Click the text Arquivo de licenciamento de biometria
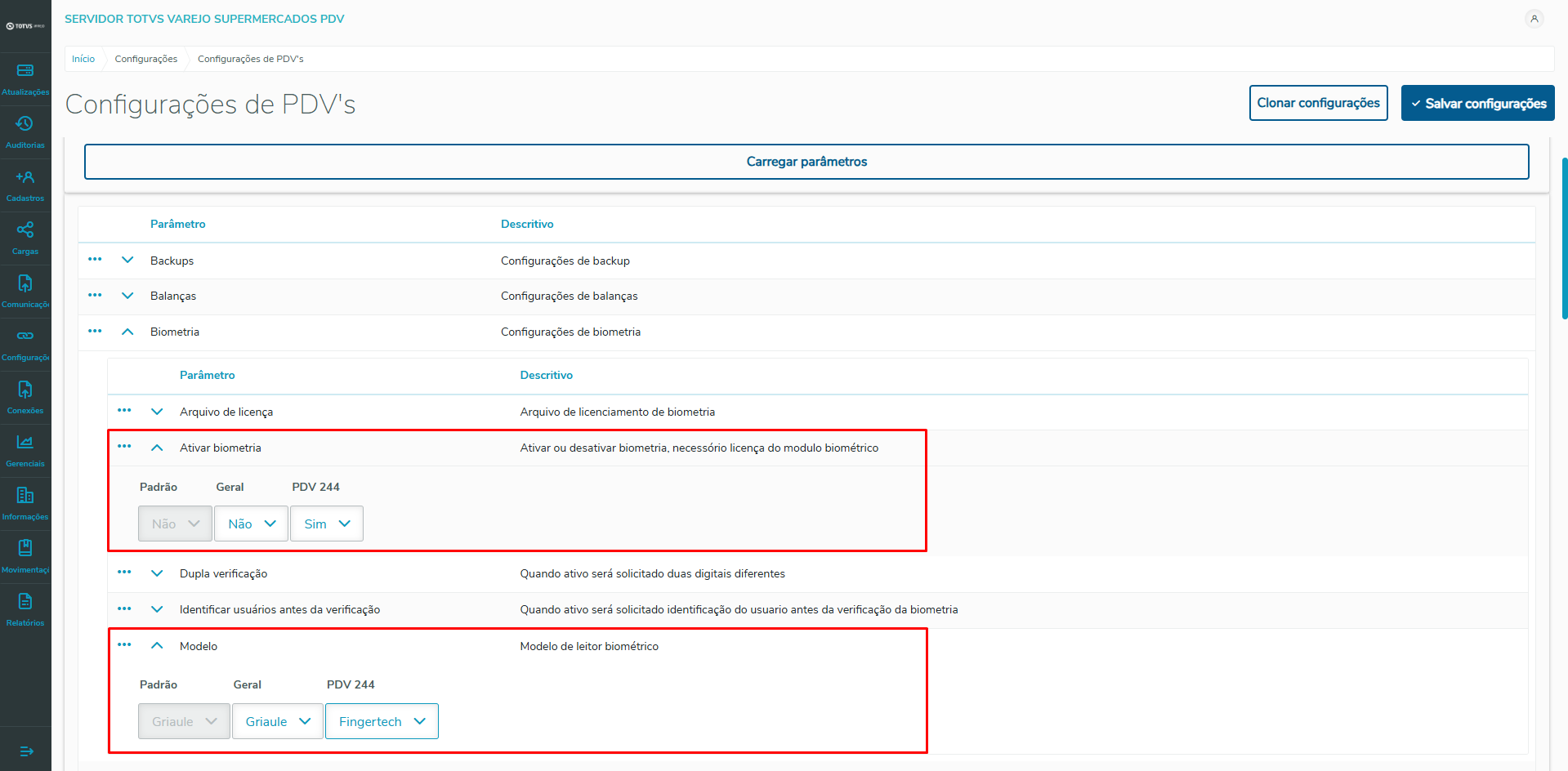The height and width of the screenshot is (771, 1568). pyautogui.click(x=618, y=412)
